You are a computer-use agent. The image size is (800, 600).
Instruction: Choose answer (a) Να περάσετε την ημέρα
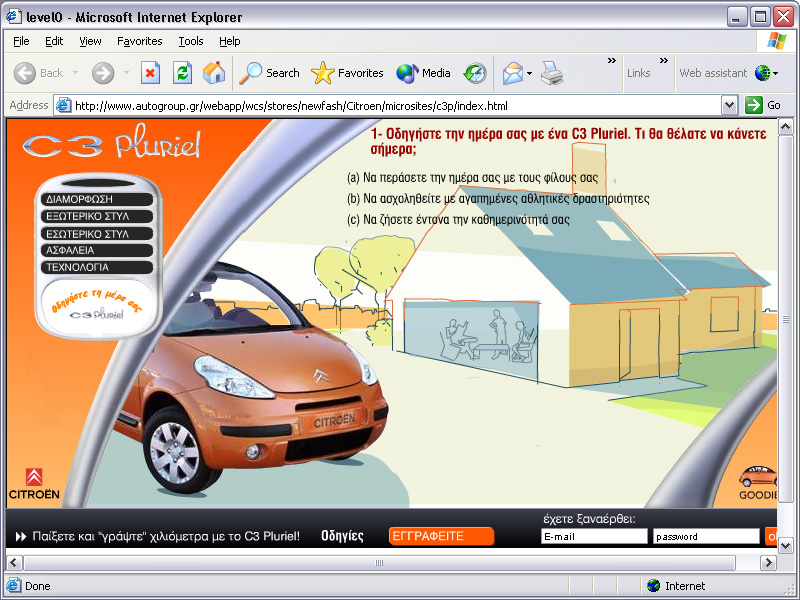[x=472, y=178]
